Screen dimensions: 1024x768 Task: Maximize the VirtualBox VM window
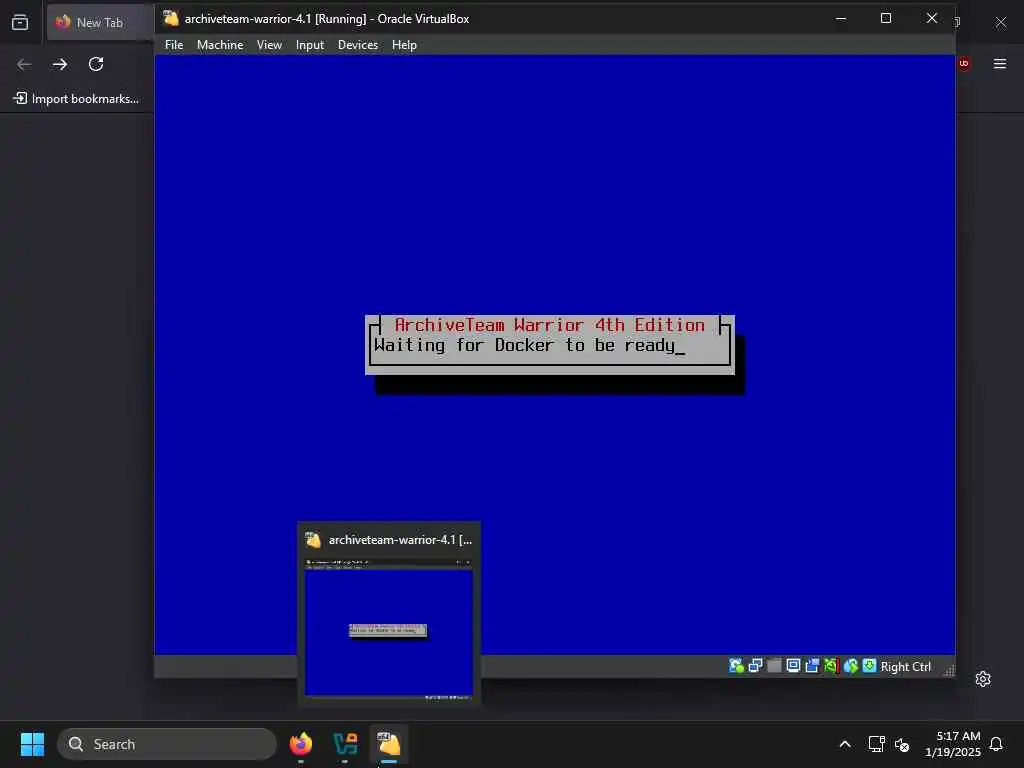[886, 18]
